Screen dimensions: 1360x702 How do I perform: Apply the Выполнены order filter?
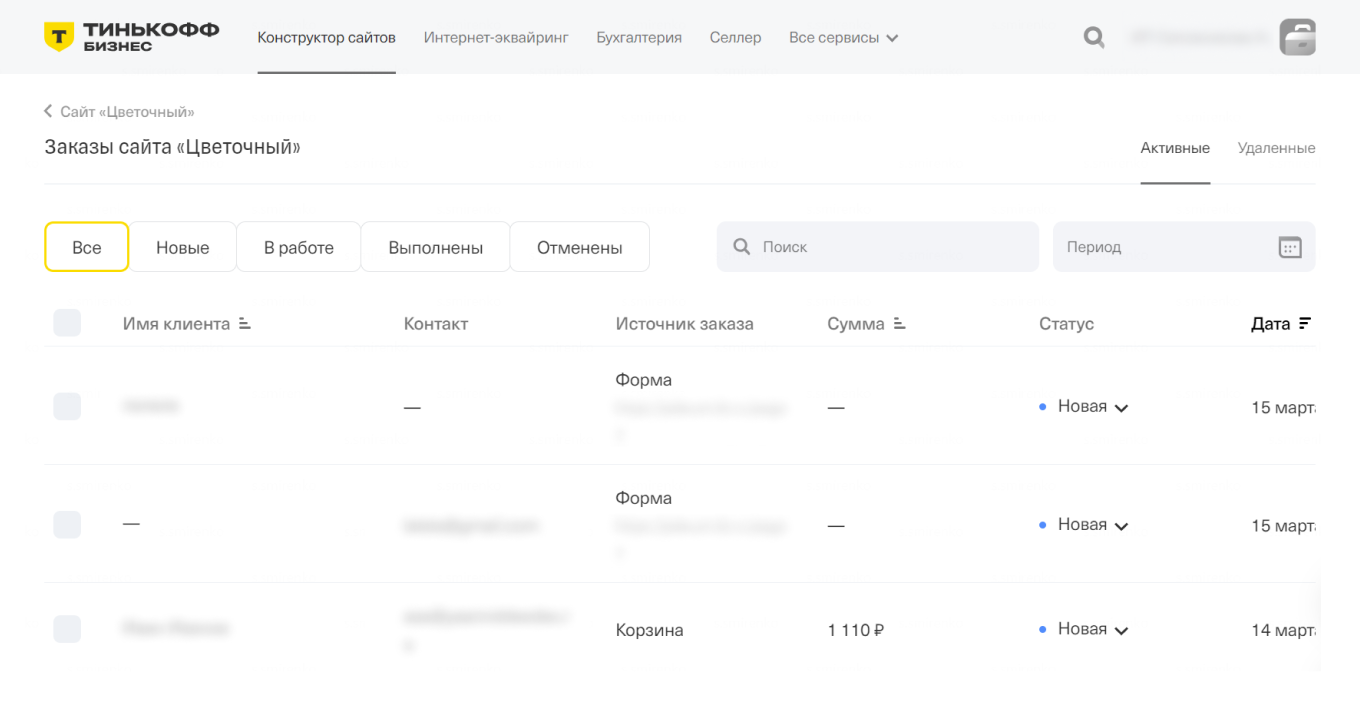(x=435, y=246)
